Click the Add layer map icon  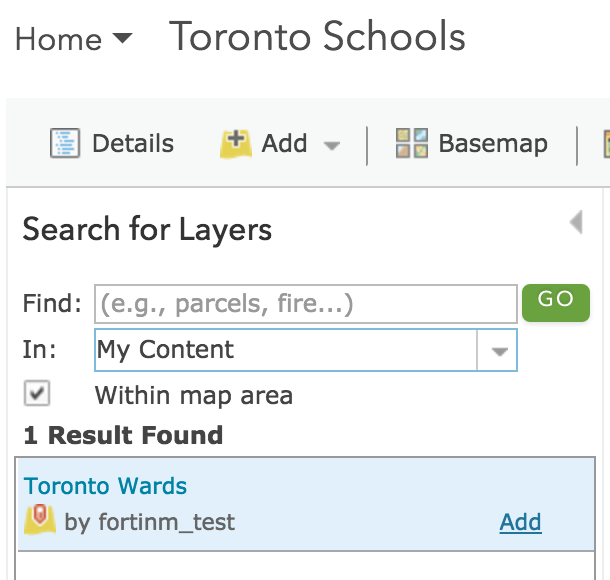[236, 144]
